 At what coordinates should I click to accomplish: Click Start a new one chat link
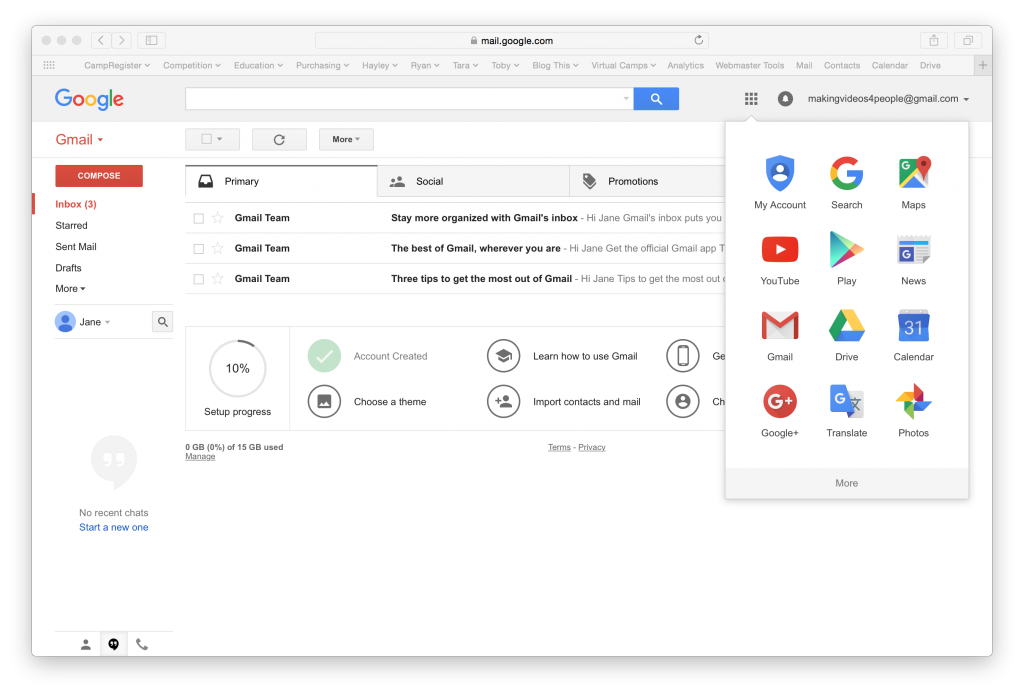coord(114,528)
